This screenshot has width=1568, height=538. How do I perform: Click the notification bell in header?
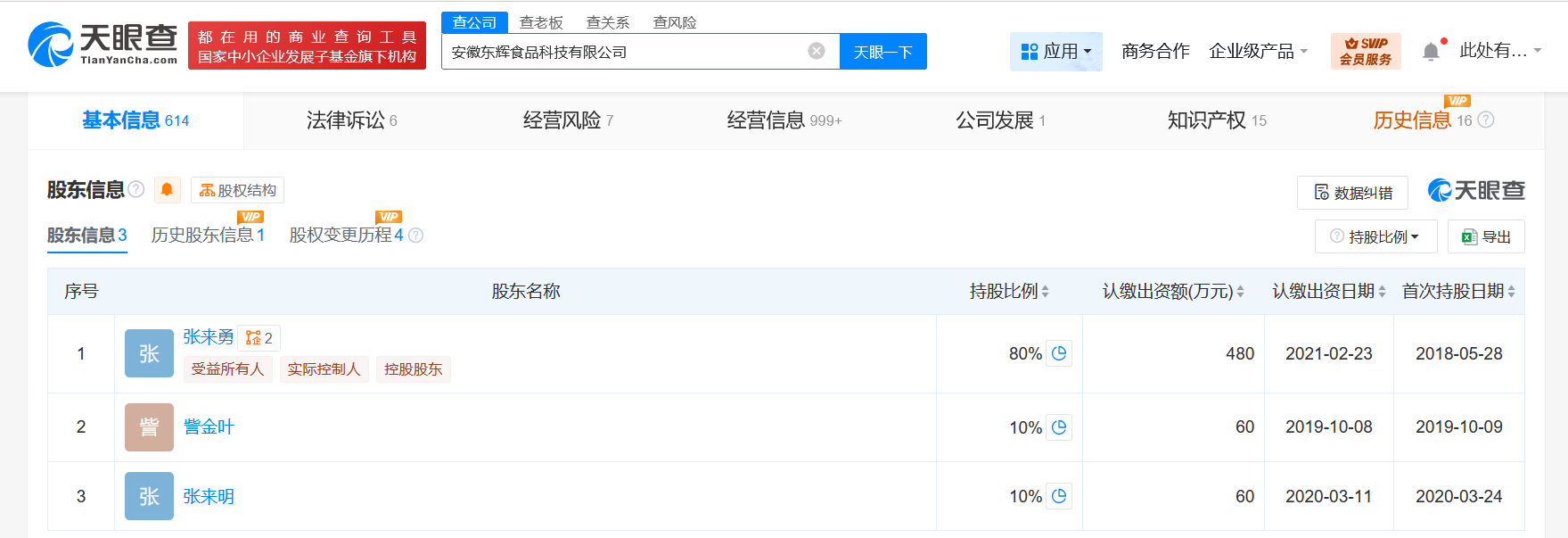[1431, 51]
